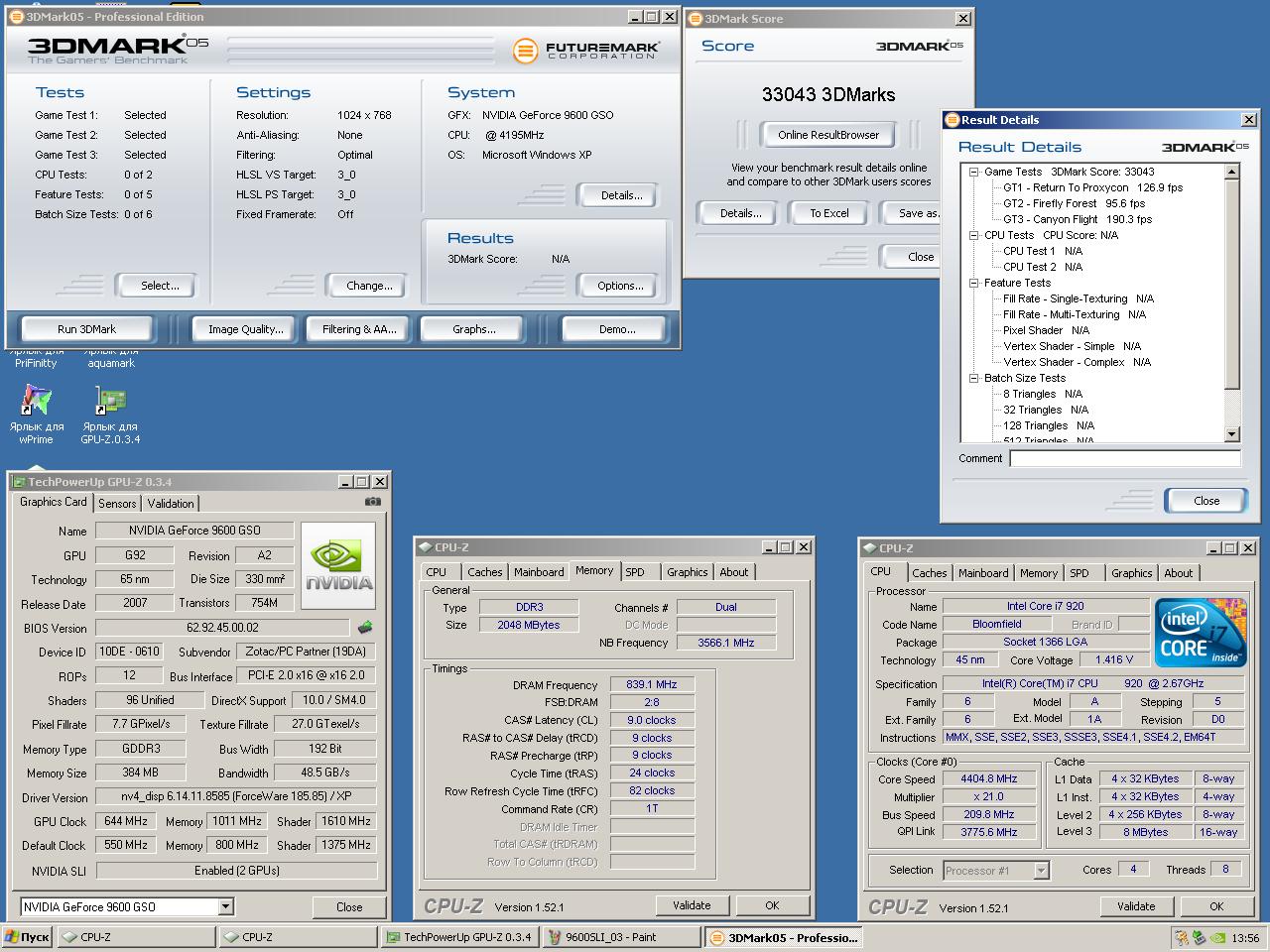Click scroll-down arrow in Result Details list
The image size is (1270, 952).
1232,434
